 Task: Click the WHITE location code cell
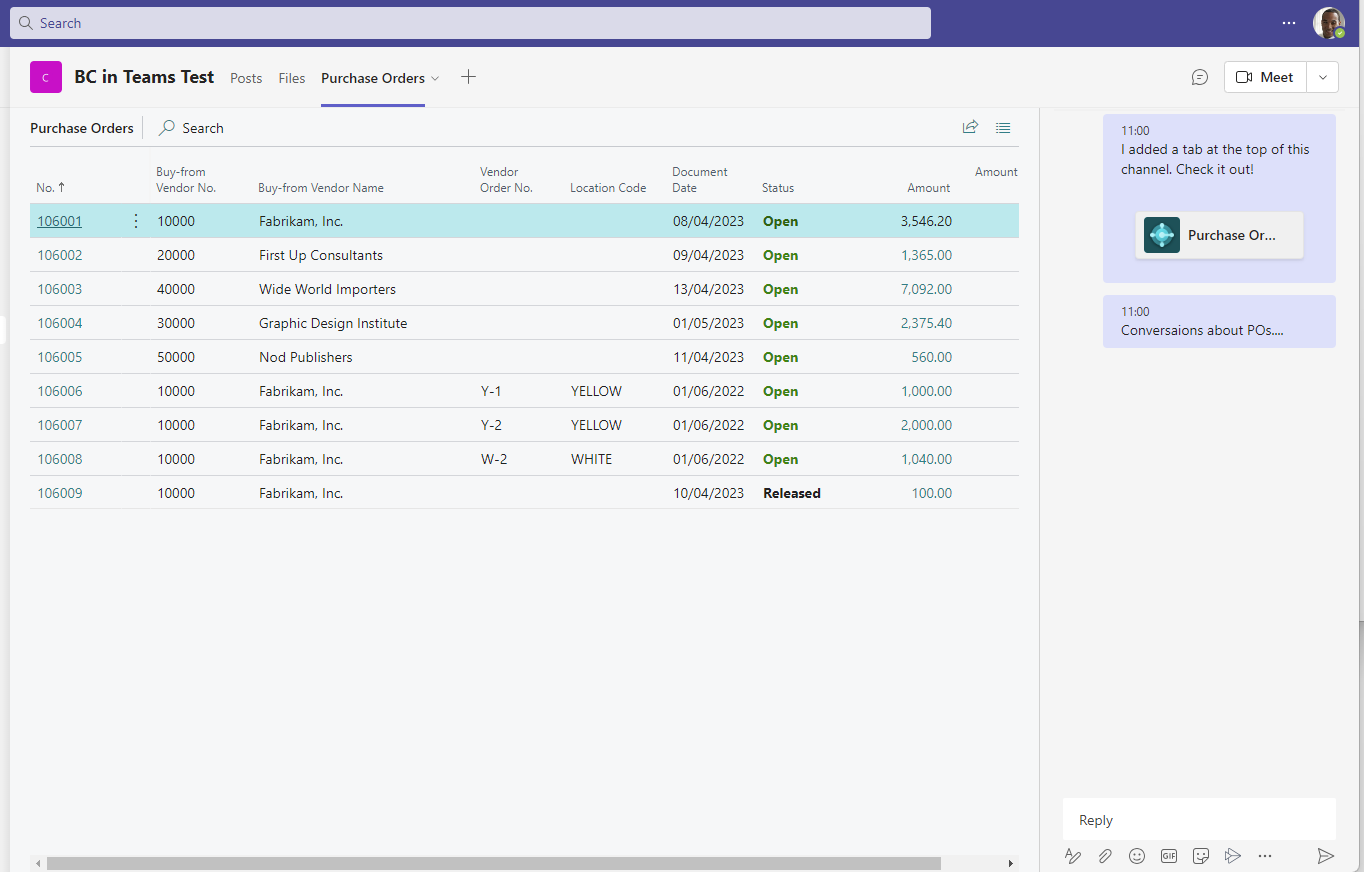[591, 459]
